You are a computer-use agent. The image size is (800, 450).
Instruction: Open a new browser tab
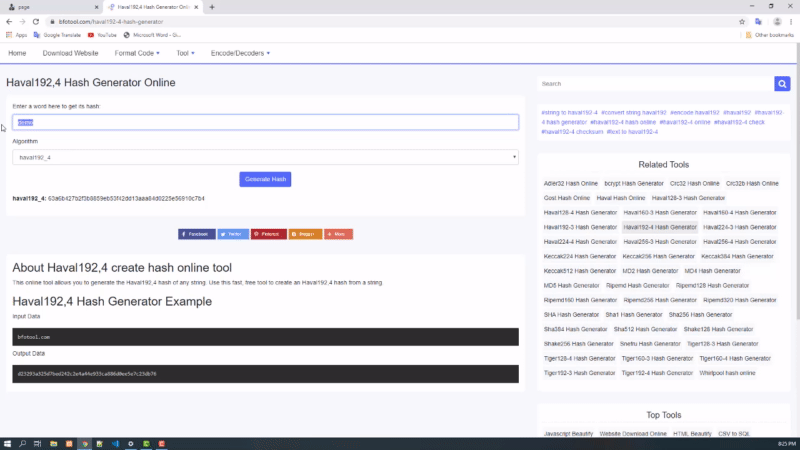click(212, 7)
